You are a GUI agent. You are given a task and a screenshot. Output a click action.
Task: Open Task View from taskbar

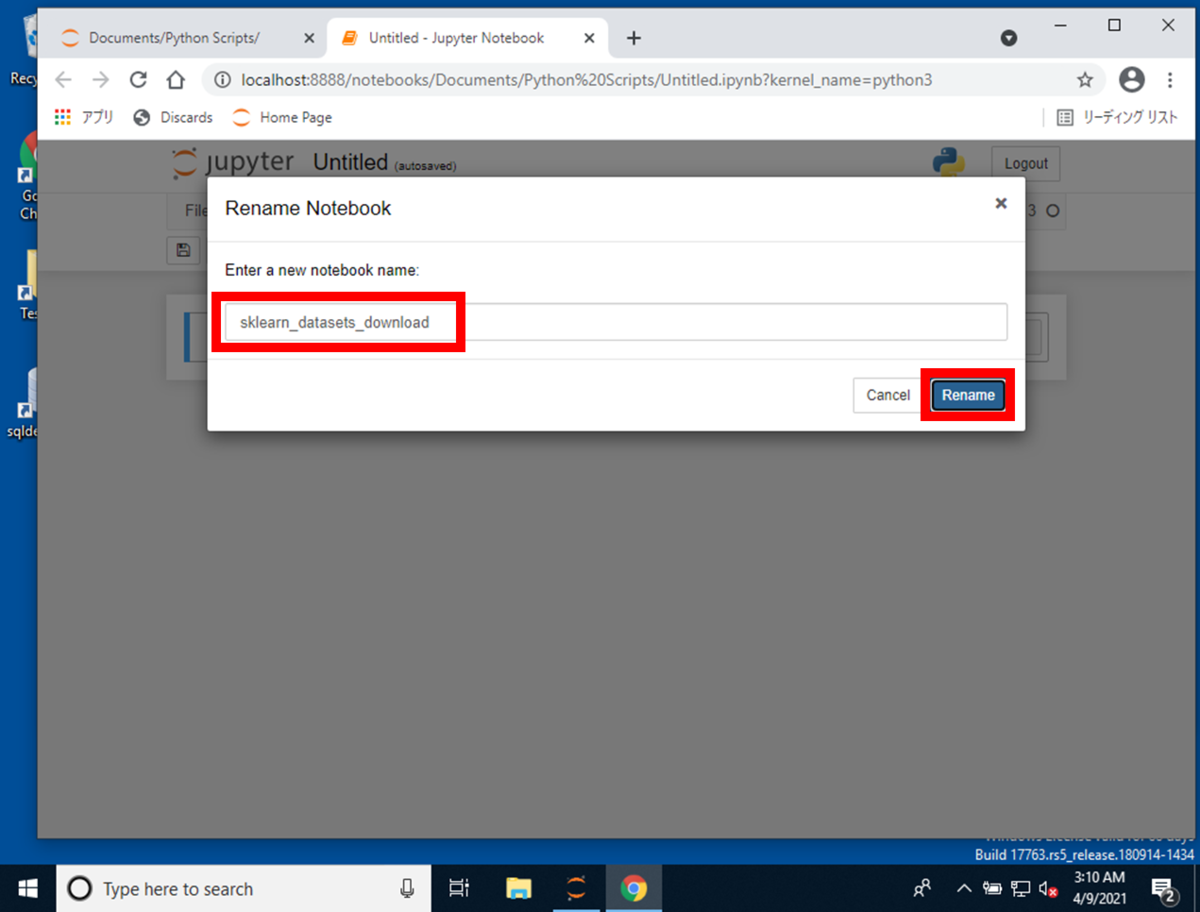459,888
